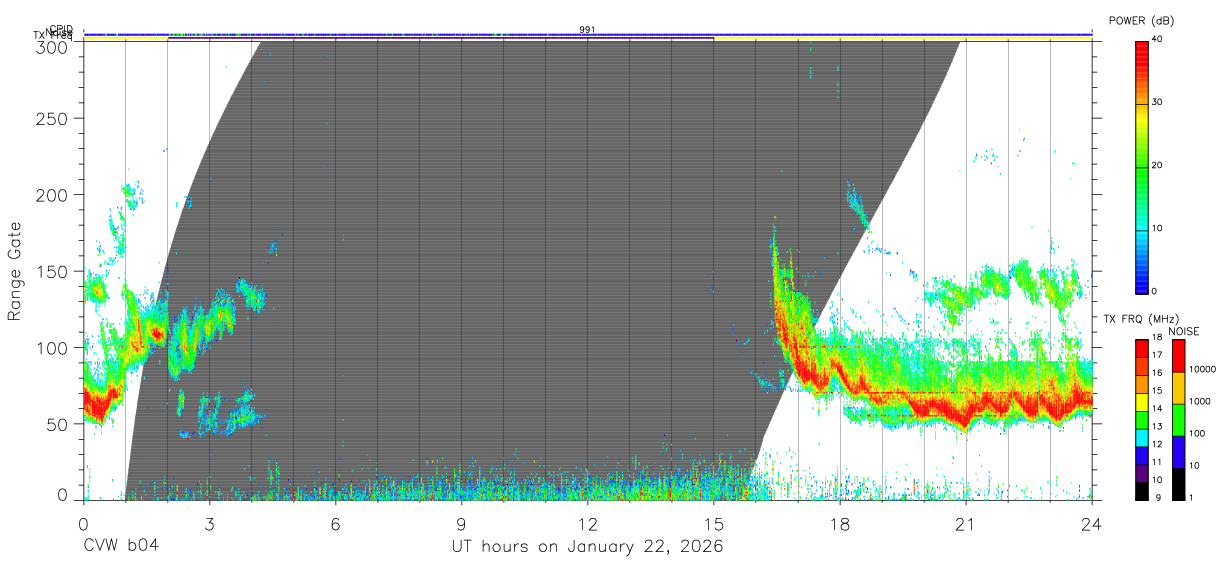This screenshot has height=567, width=1228.
Task: Click the '21' hour label on x-axis
Action: (x=966, y=523)
